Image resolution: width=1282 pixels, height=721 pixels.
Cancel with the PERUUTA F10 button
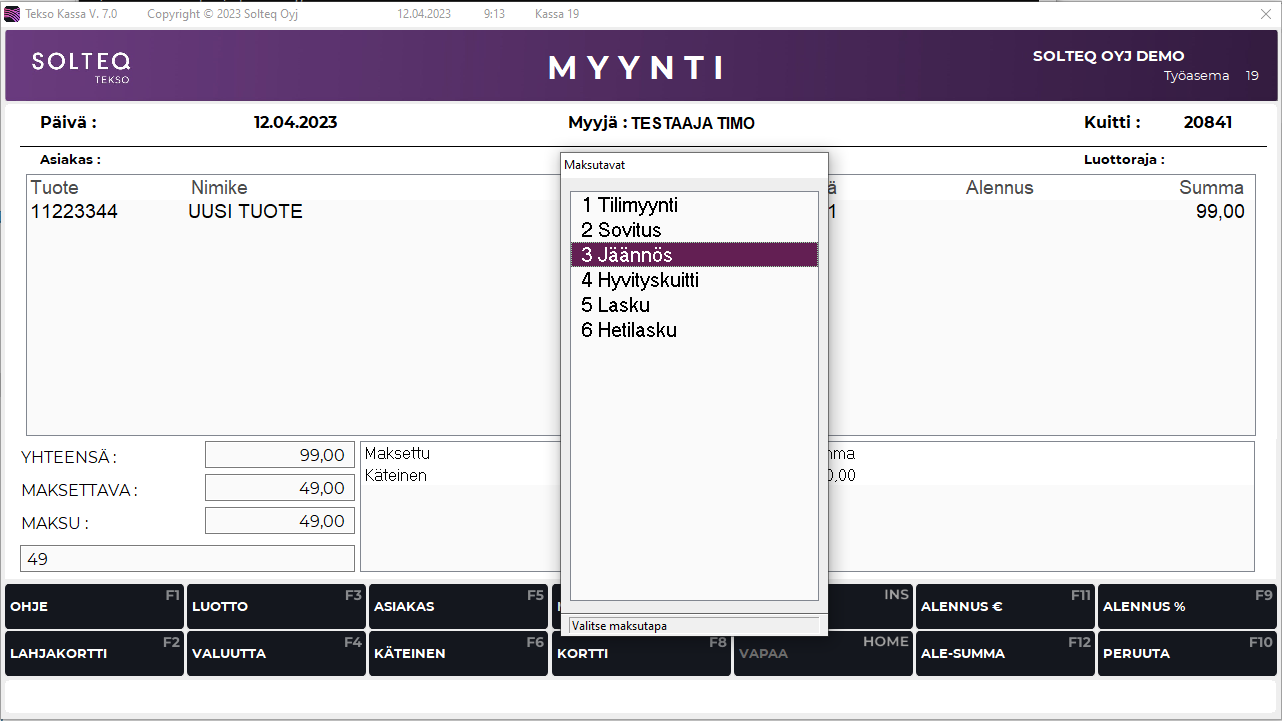pyautogui.click(x=1187, y=654)
